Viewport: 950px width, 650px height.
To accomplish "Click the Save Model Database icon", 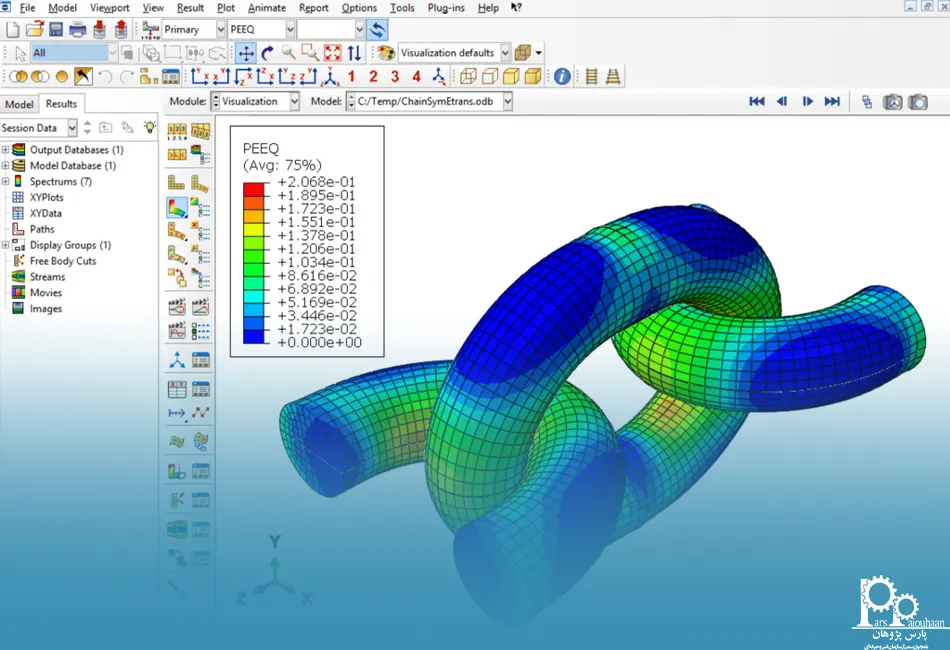I will tap(56, 29).
